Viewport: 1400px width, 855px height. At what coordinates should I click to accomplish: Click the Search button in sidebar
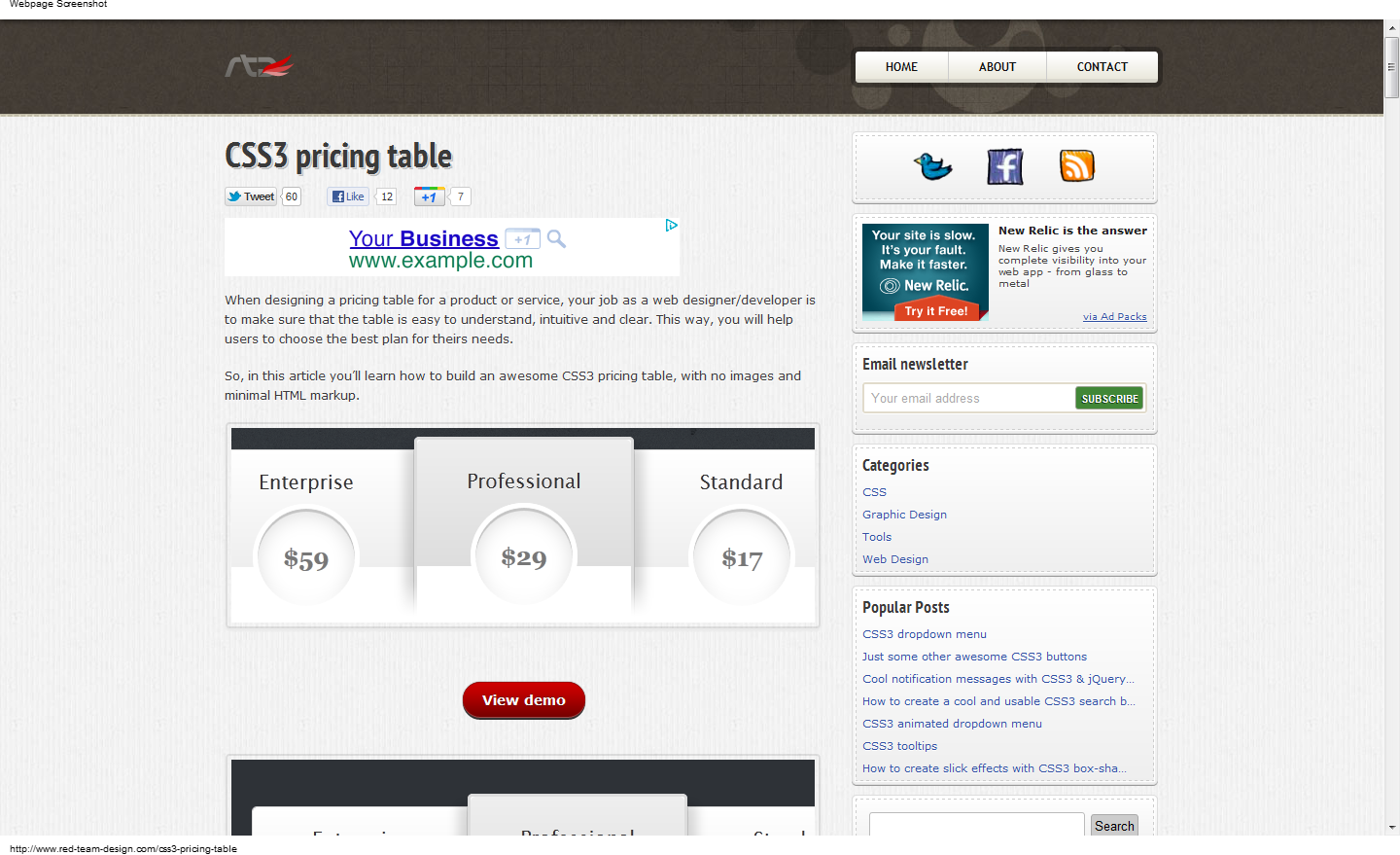[1114, 826]
